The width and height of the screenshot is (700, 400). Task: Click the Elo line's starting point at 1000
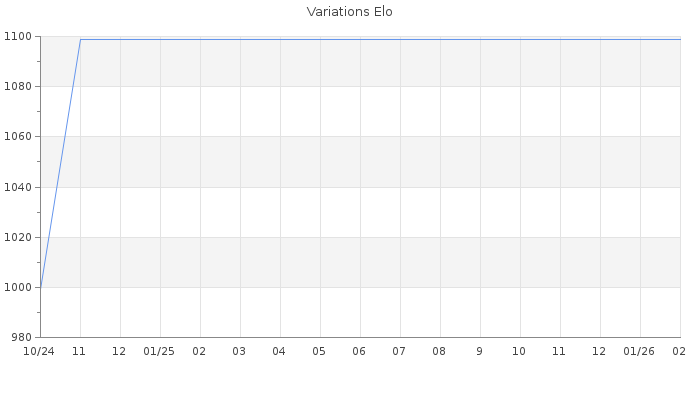coord(40,287)
